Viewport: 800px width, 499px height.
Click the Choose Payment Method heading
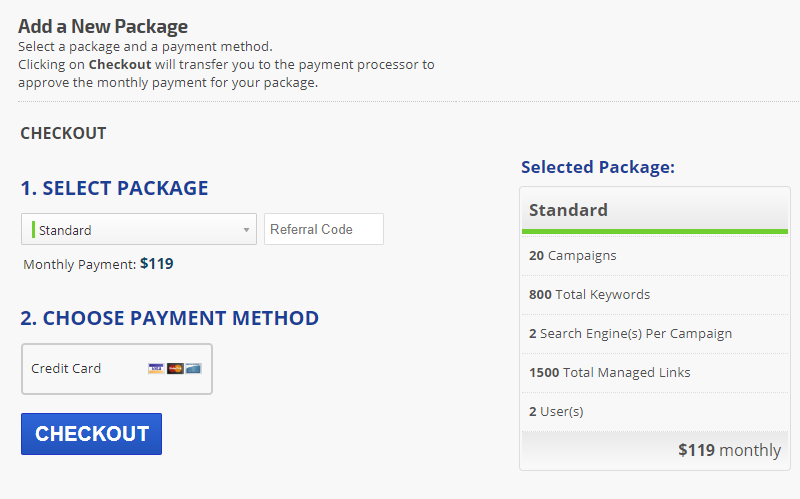click(169, 319)
